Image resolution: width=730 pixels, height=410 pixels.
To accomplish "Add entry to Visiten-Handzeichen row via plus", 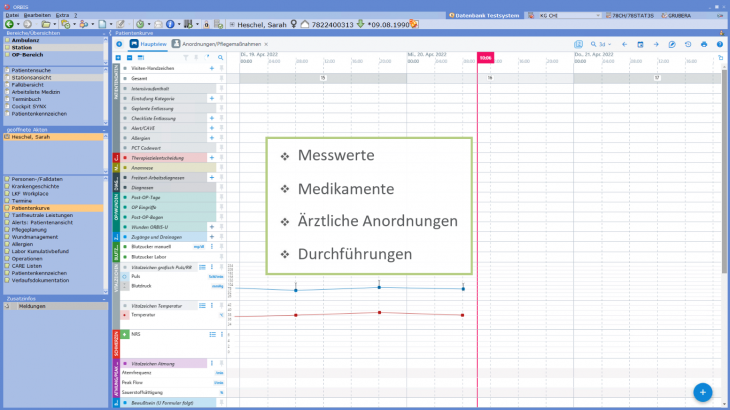I will pyautogui.click(x=211, y=67).
